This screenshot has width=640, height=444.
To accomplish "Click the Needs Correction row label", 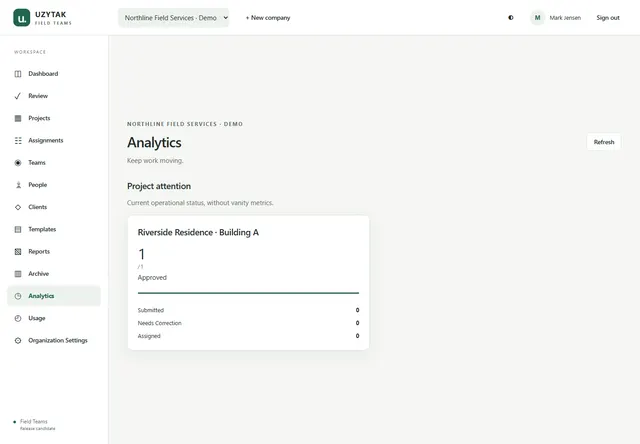I will point(160,323).
